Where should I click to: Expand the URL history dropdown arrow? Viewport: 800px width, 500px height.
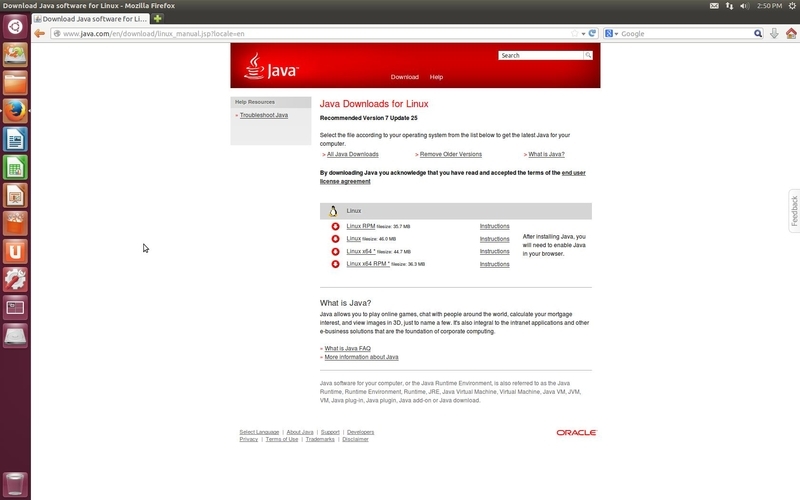pyautogui.click(x=583, y=34)
